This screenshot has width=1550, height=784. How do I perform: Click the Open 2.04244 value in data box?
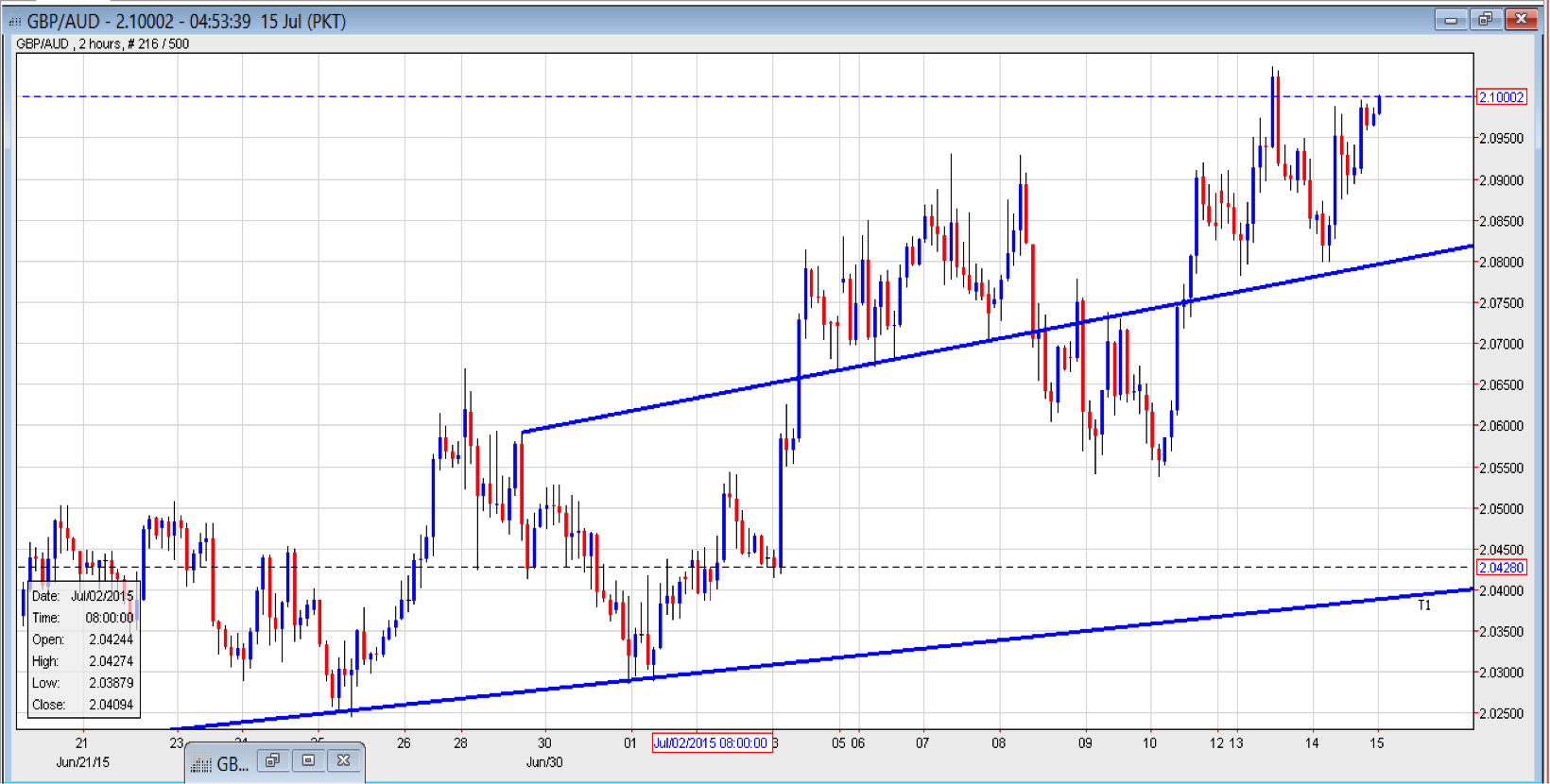point(111,639)
